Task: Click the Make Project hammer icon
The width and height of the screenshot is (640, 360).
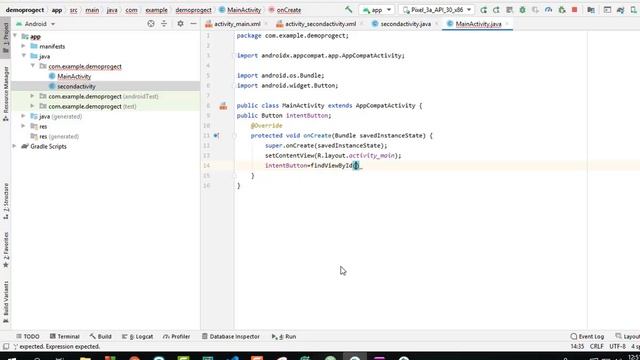Action: pyautogui.click(x=349, y=9)
